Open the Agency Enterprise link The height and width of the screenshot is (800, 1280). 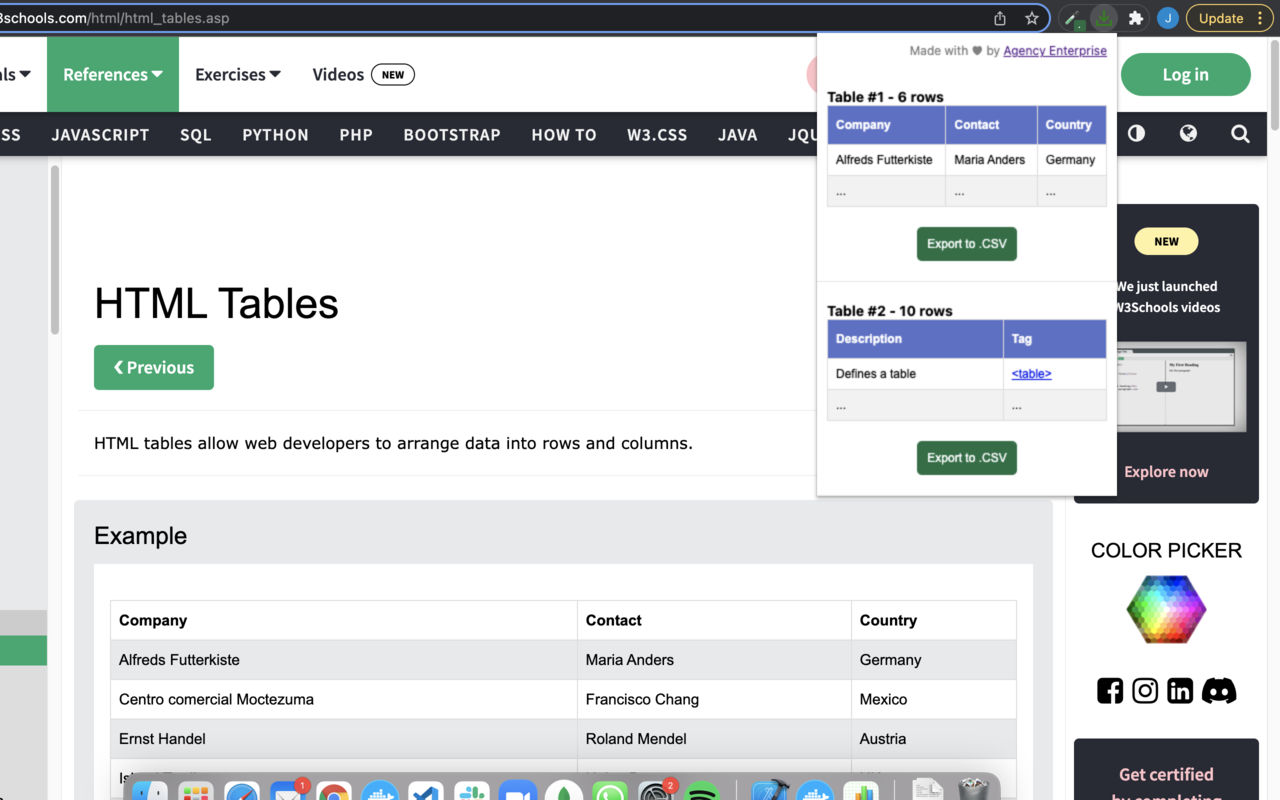(x=1055, y=50)
